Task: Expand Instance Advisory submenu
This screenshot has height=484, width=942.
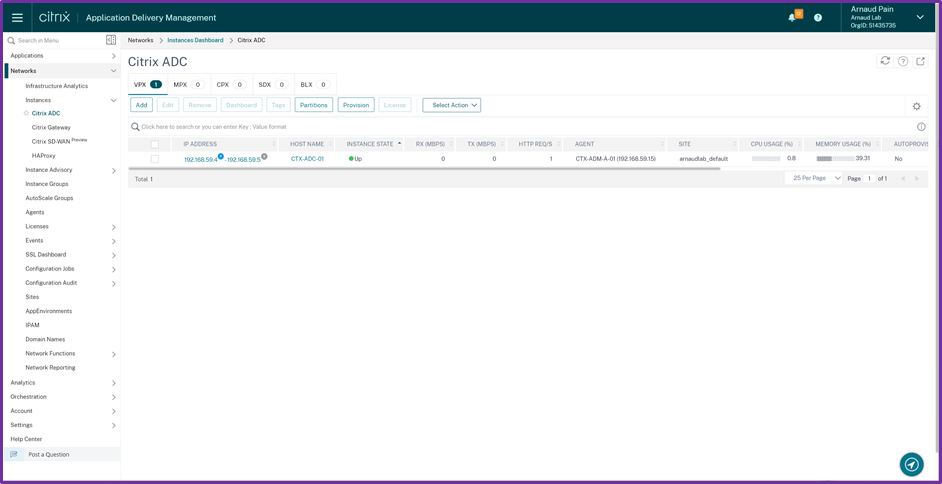Action: [x=114, y=171]
